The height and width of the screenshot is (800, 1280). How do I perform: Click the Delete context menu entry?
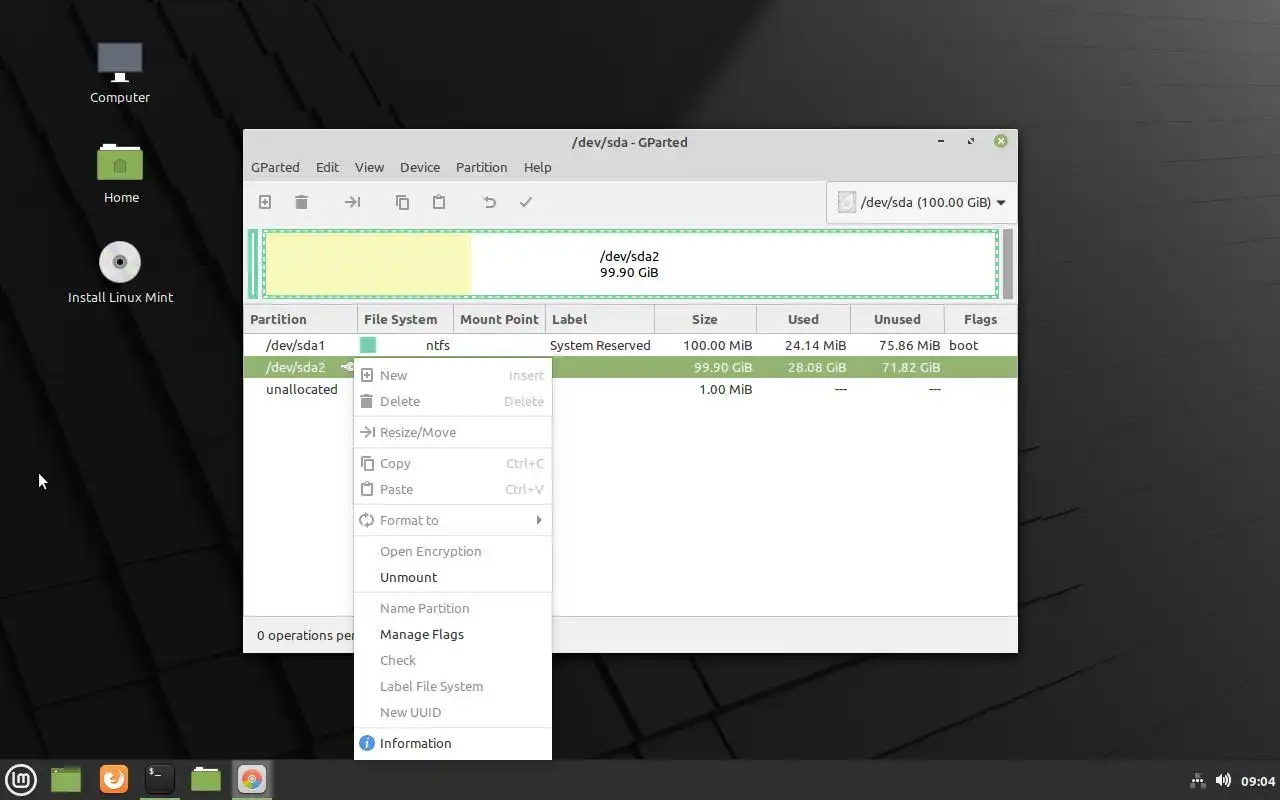click(x=452, y=401)
